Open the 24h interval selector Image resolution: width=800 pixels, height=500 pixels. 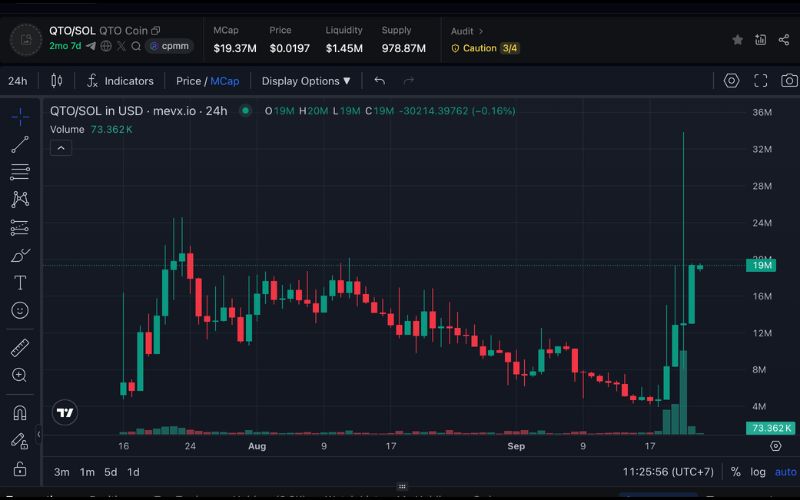(x=18, y=81)
